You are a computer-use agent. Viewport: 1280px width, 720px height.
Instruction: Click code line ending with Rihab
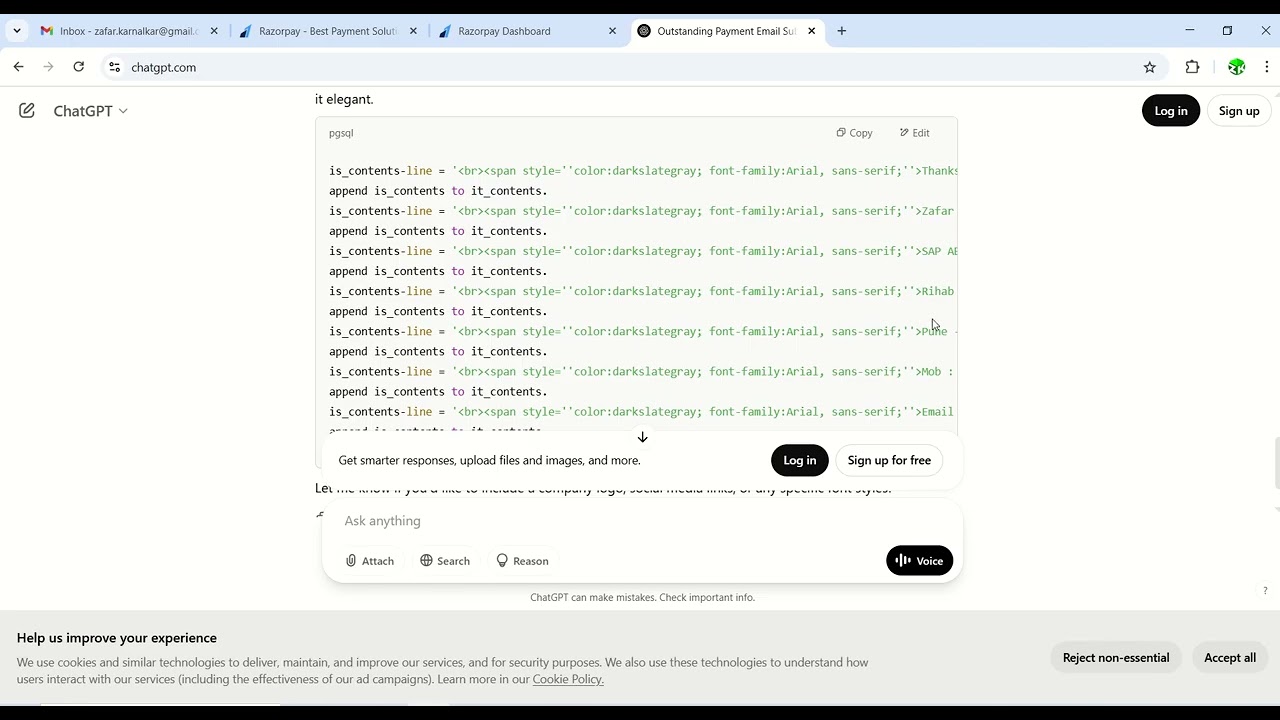tap(643, 291)
